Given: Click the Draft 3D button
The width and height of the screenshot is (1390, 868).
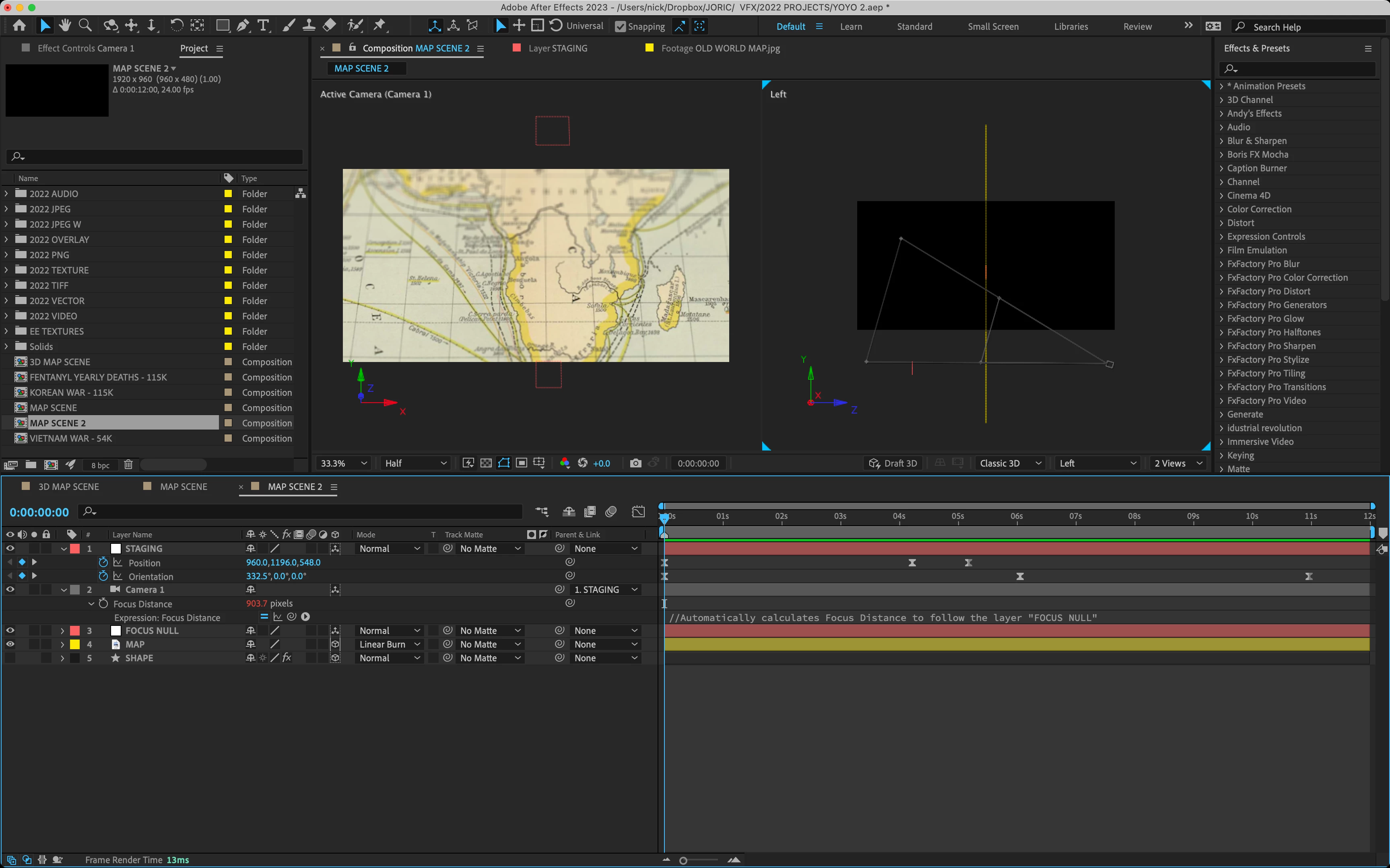Looking at the screenshot, I should pos(893,463).
